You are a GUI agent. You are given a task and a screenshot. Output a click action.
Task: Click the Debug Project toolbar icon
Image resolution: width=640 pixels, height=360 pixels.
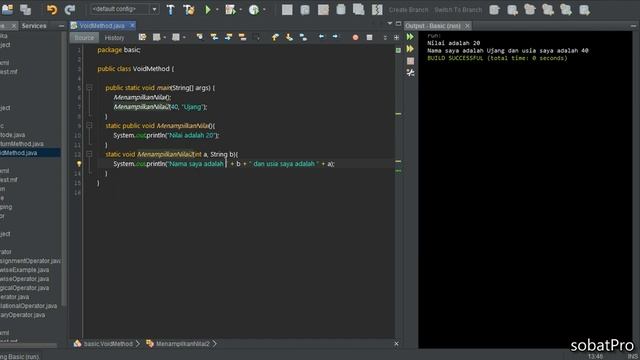coord(230,9)
